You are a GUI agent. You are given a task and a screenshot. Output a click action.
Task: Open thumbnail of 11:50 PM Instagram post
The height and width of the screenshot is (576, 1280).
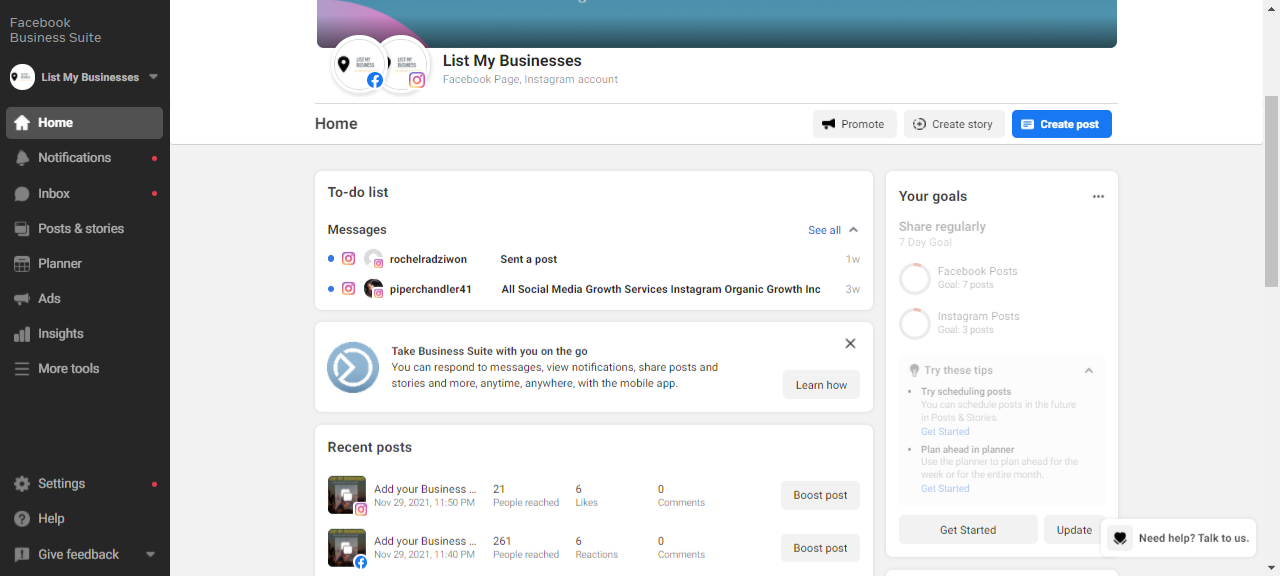coord(347,495)
